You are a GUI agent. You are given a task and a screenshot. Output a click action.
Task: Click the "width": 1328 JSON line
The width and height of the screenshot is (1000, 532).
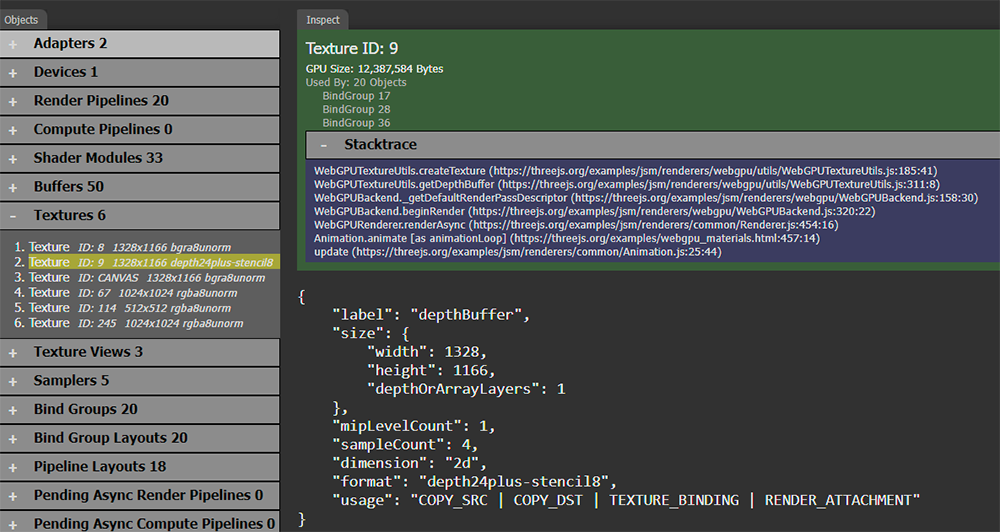(x=427, y=351)
